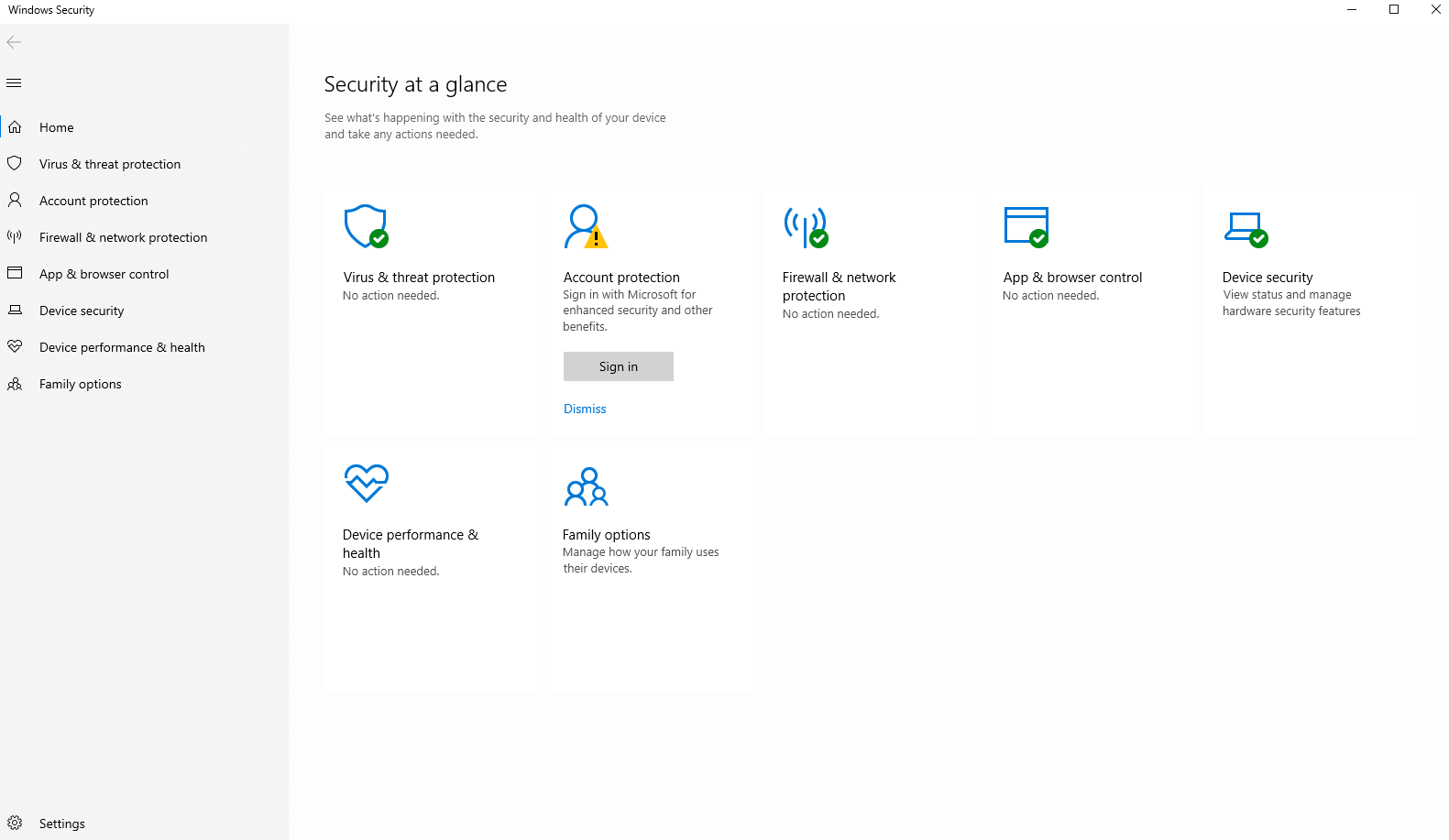
Task: Click the Sign in button
Action: point(619,366)
